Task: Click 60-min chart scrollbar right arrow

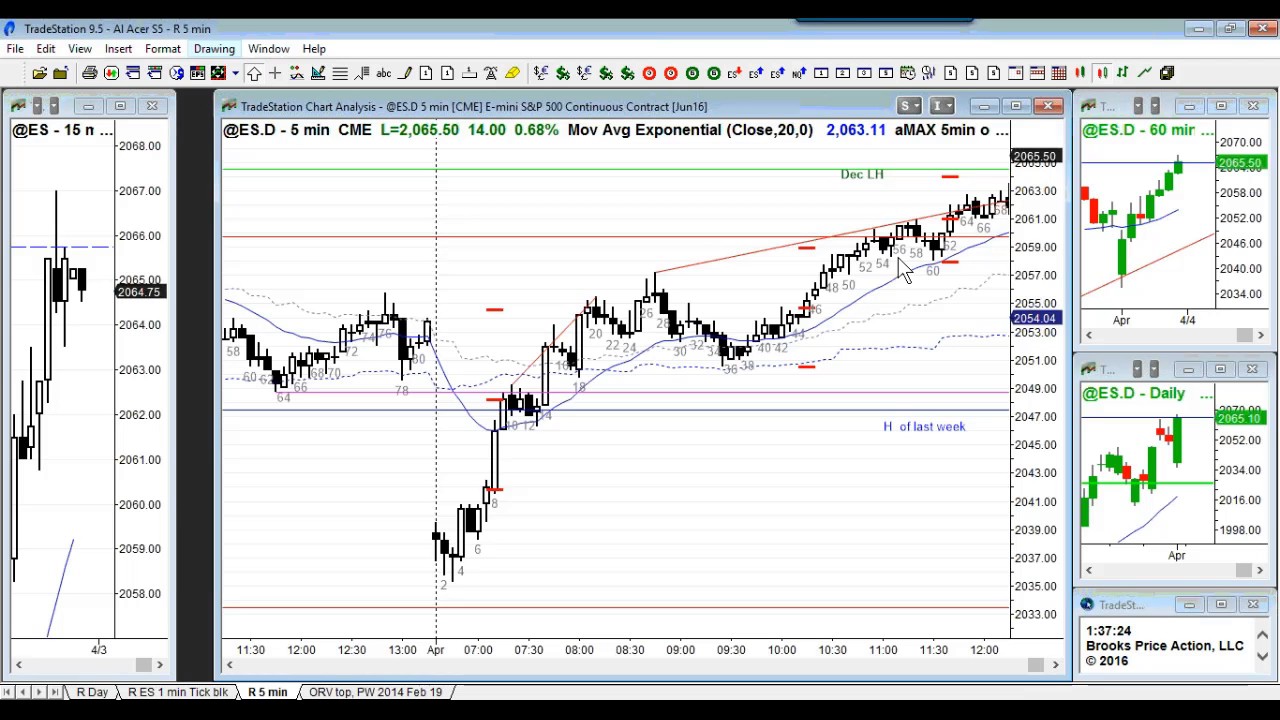Action: click(1260, 336)
